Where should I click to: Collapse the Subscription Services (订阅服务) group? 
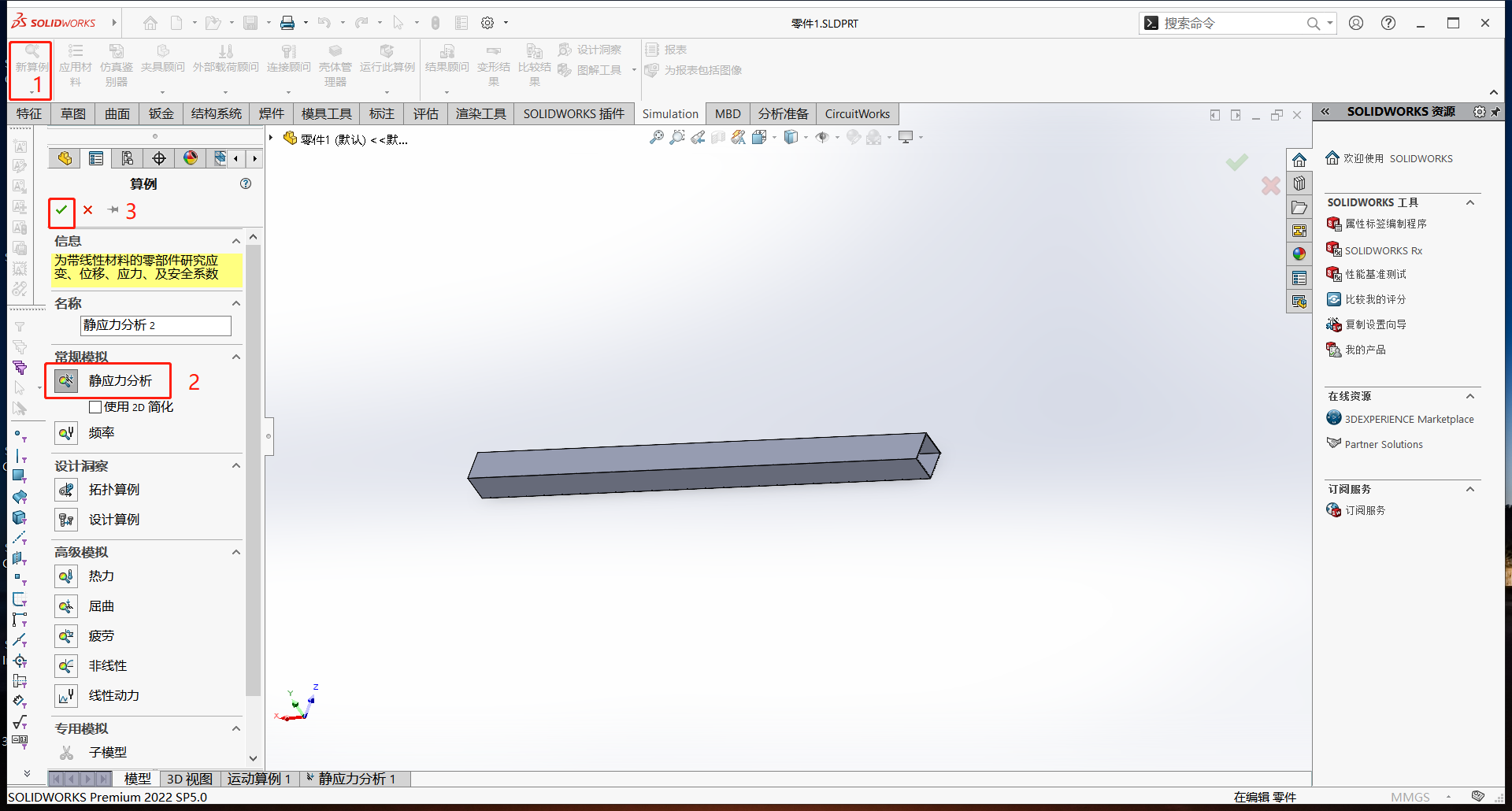(1469, 489)
